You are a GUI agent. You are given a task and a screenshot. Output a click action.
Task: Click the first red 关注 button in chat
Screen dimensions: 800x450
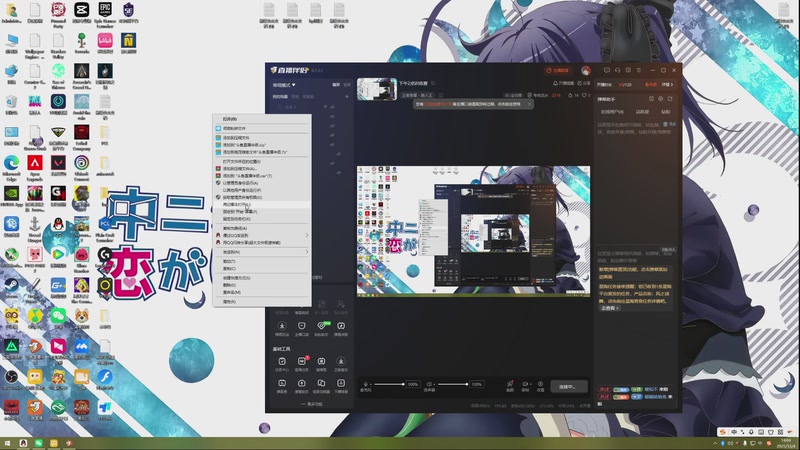click(x=604, y=389)
